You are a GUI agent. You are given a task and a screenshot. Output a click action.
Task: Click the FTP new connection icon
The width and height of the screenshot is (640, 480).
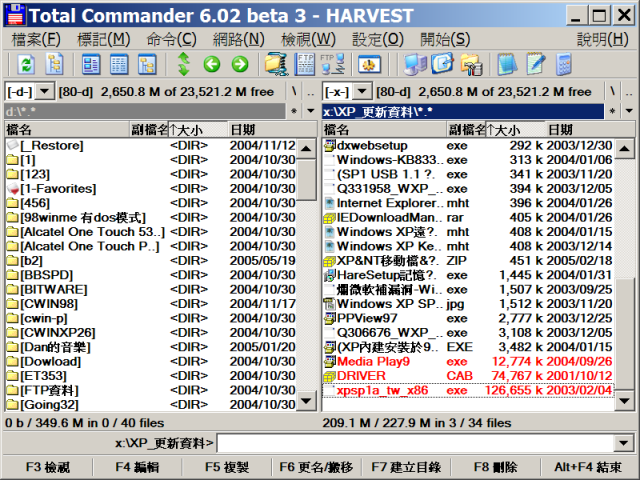click(333, 64)
